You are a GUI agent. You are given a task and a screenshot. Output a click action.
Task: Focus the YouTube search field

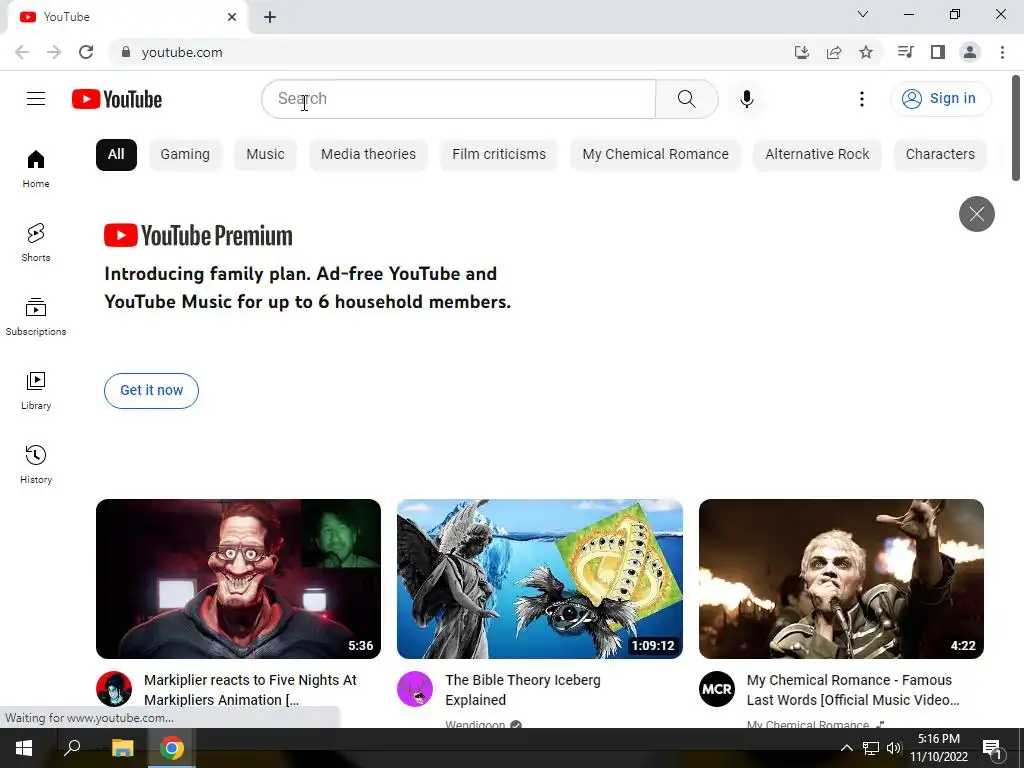tap(458, 99)
